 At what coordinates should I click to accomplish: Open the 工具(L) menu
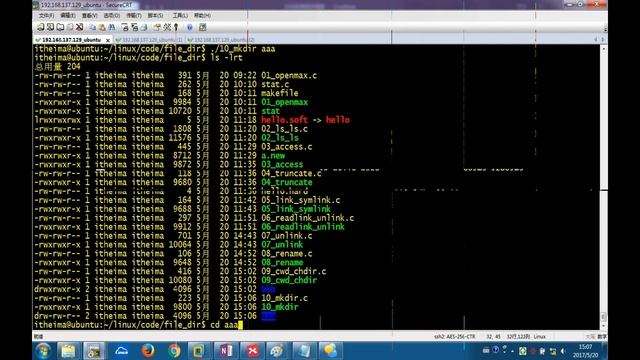pos(180,16)
